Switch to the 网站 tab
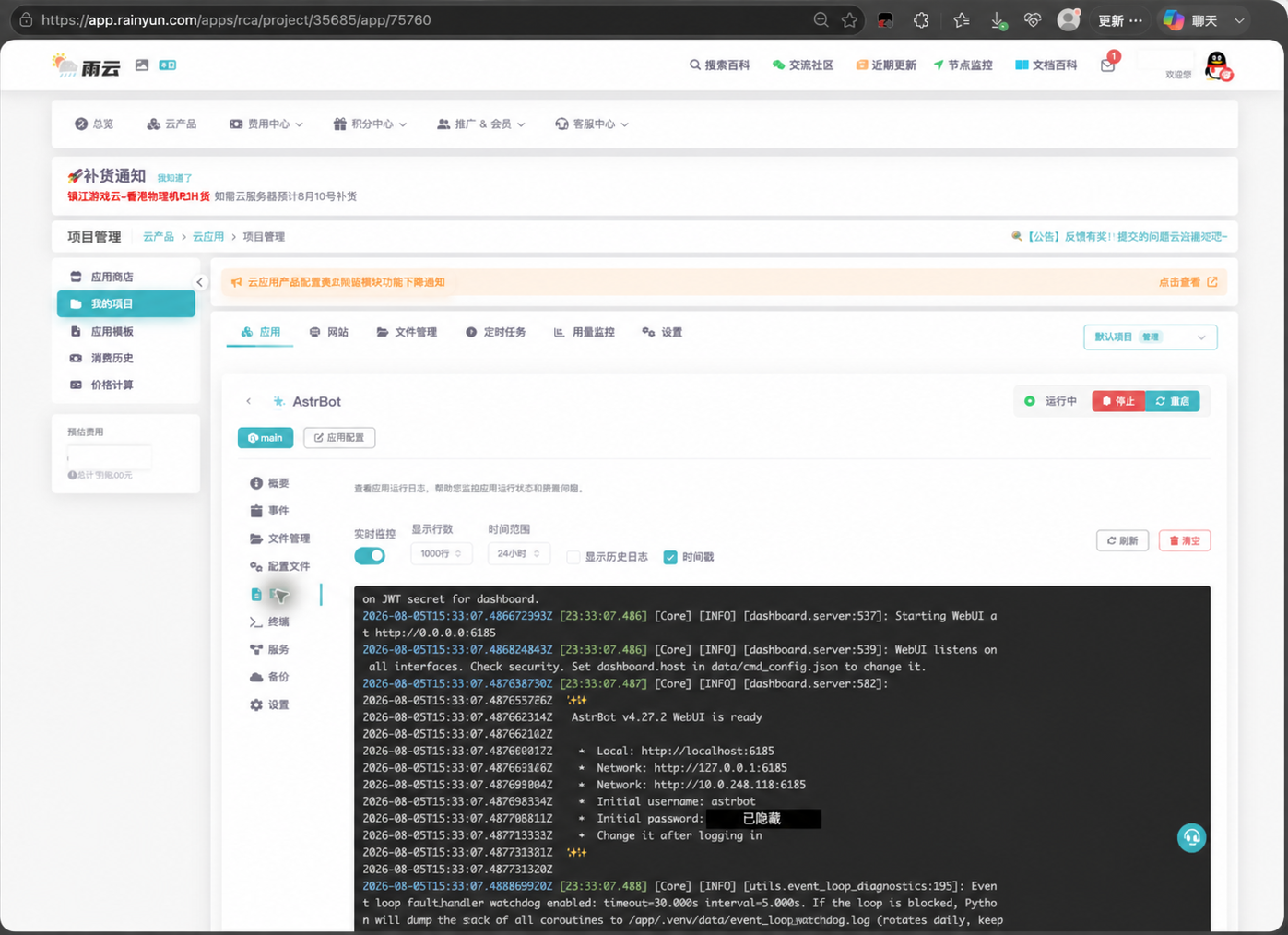This screenshot has height=935, width=1288. pyautogui.click(x=328, y=332)
